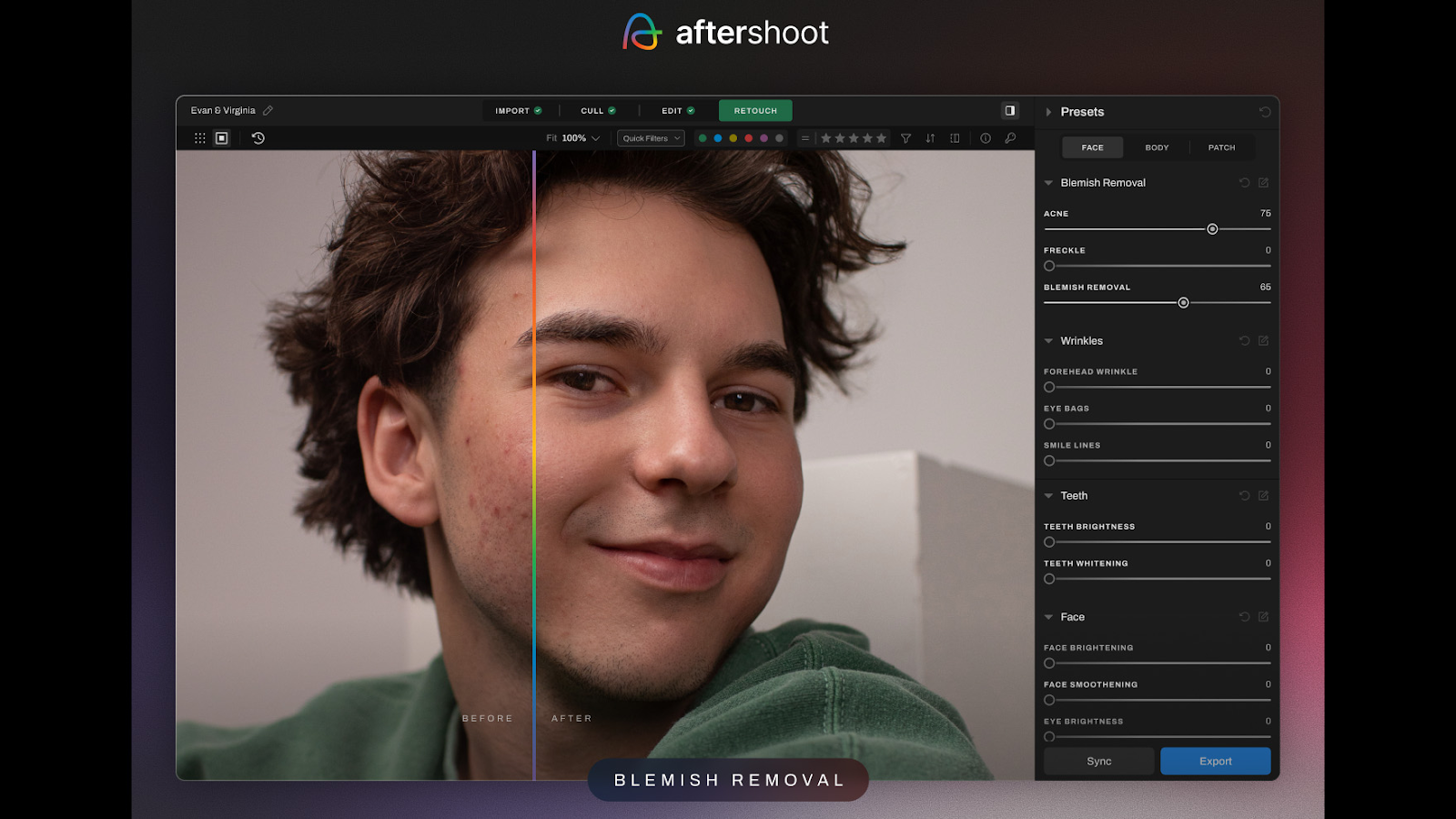1456x819 pixels.
Task: Open the edit history clock icon
Action: click(x=257, y=138)
